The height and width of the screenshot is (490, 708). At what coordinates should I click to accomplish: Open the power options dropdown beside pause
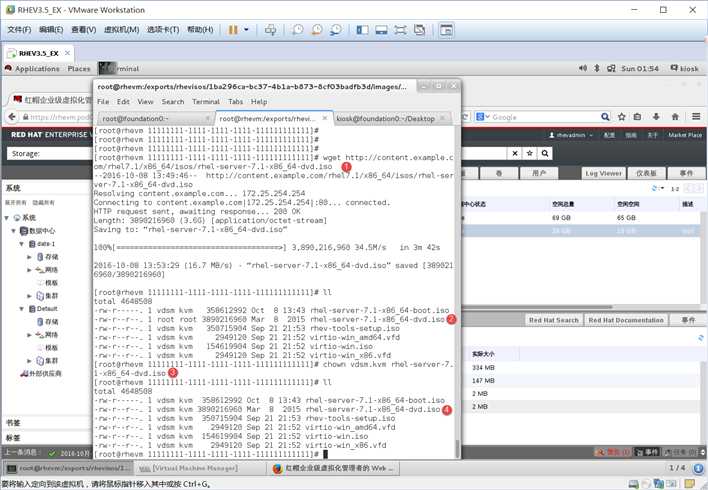[246, 30]
